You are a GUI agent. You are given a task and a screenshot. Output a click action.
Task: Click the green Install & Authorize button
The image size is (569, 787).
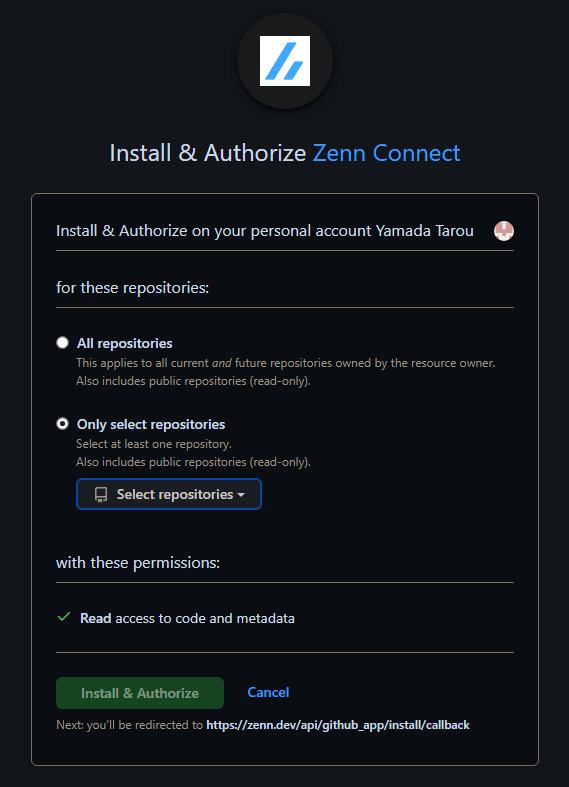point(140,693)
